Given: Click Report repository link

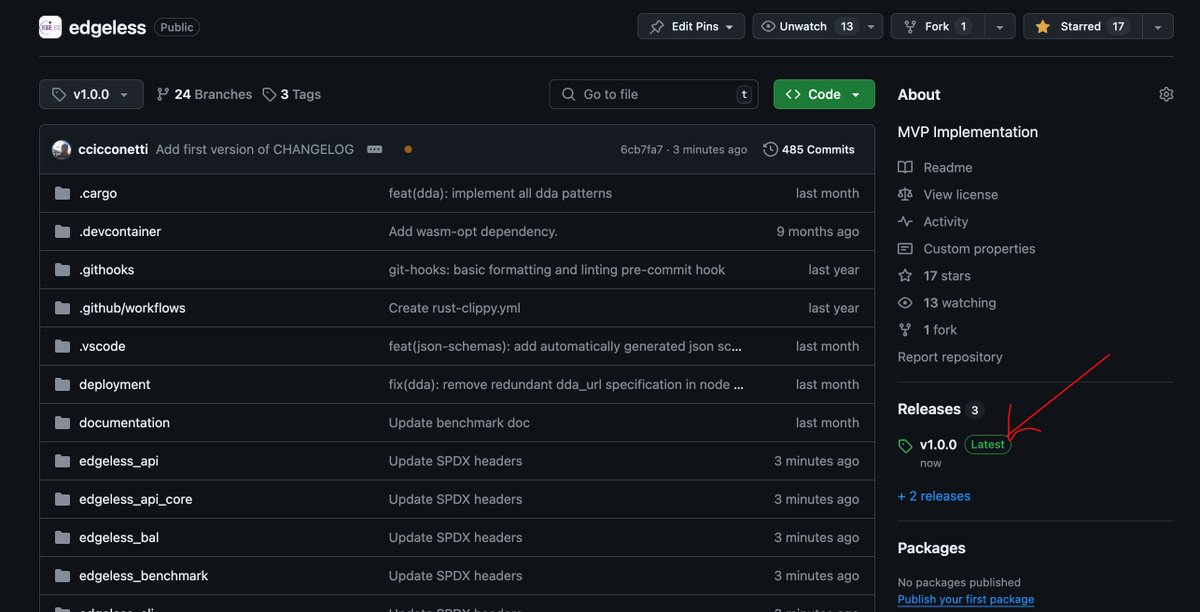Looking at the screenshot, I should pos(950,356).
